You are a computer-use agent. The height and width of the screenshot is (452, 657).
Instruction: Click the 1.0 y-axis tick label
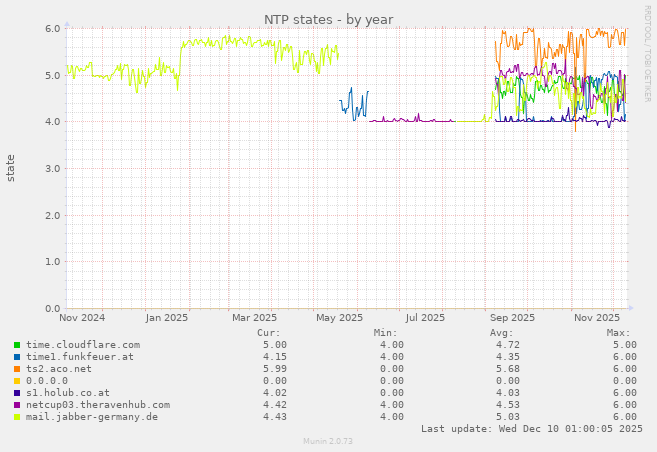pos(53,262)
